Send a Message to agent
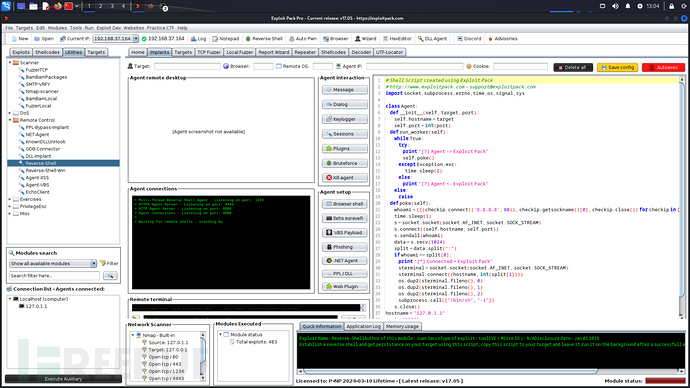Screen dimensions: 690x388 (345, 90)
